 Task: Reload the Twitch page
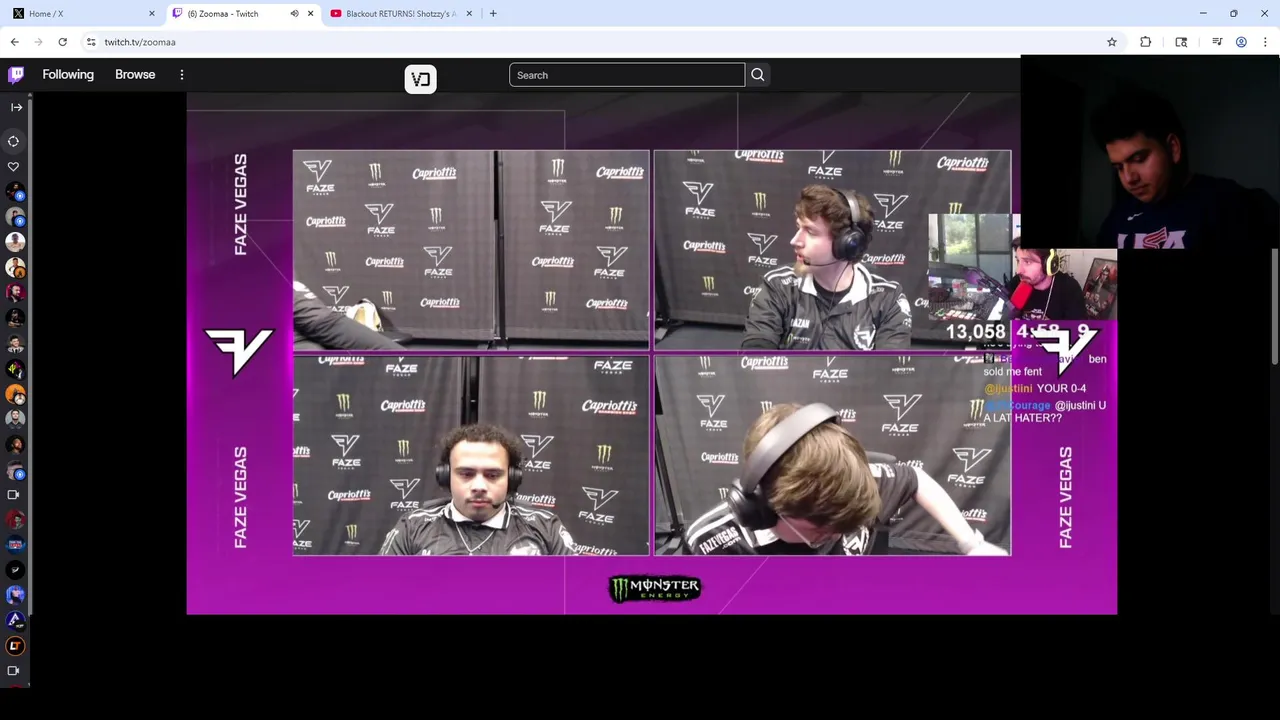63,42
